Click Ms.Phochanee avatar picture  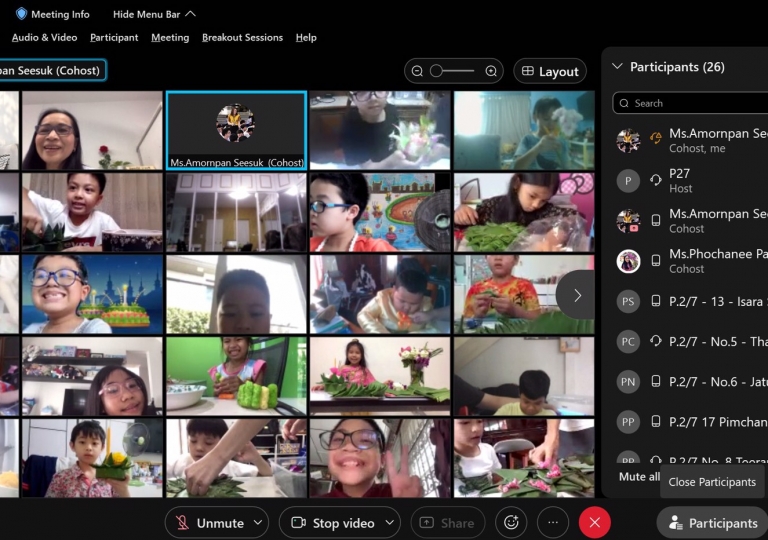point(628,261)
